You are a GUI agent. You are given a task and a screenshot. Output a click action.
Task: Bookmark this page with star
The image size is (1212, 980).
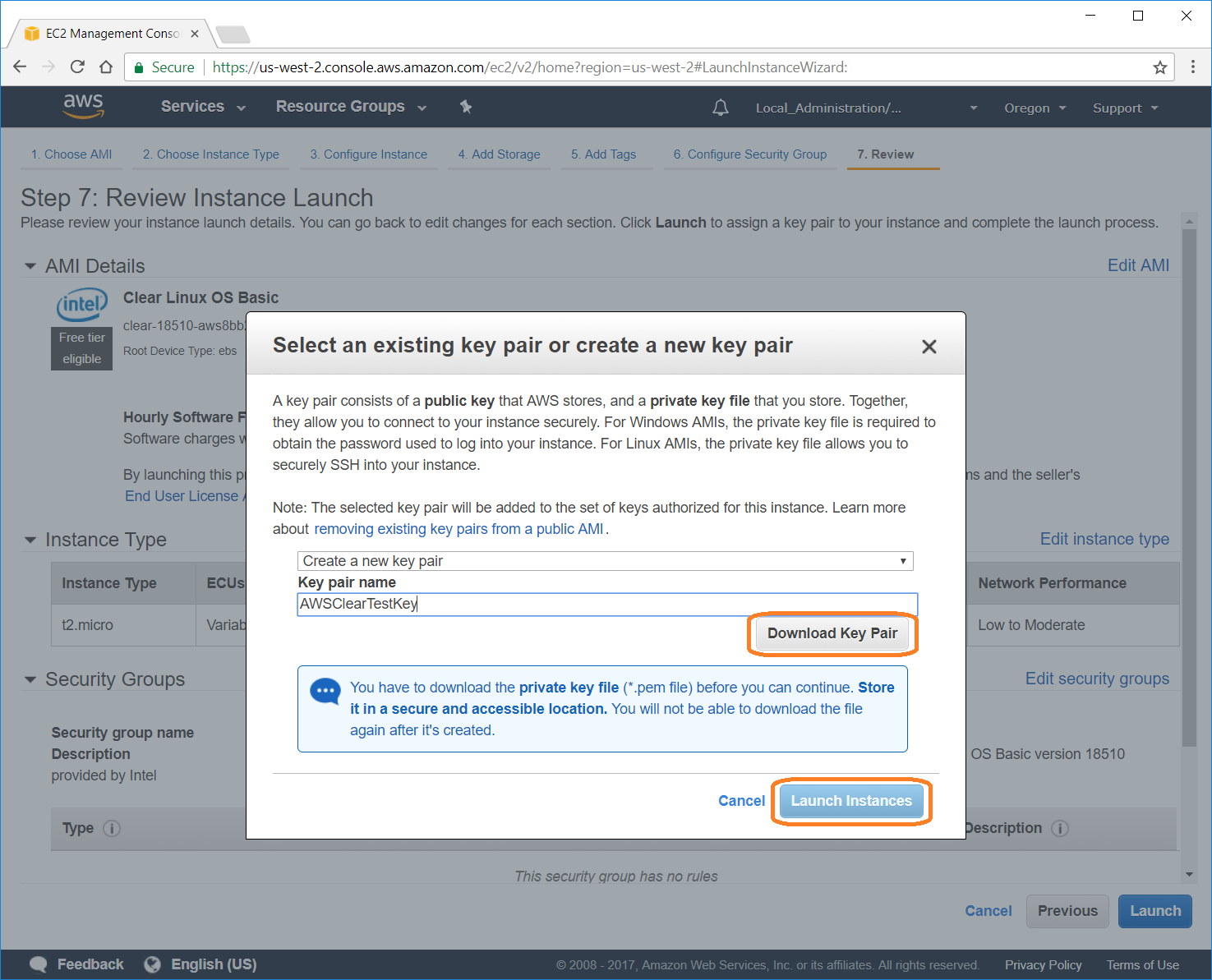[x=1160, y=67]
